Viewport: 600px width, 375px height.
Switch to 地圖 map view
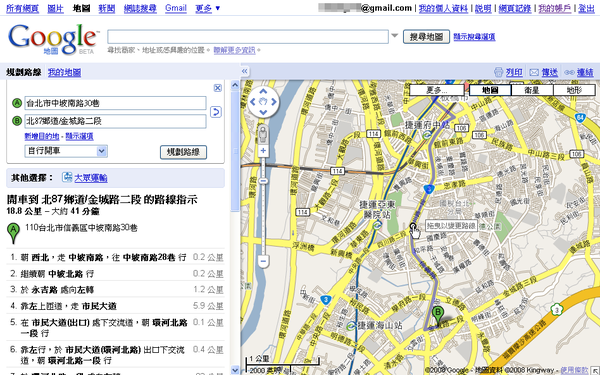tap(490, 90)
